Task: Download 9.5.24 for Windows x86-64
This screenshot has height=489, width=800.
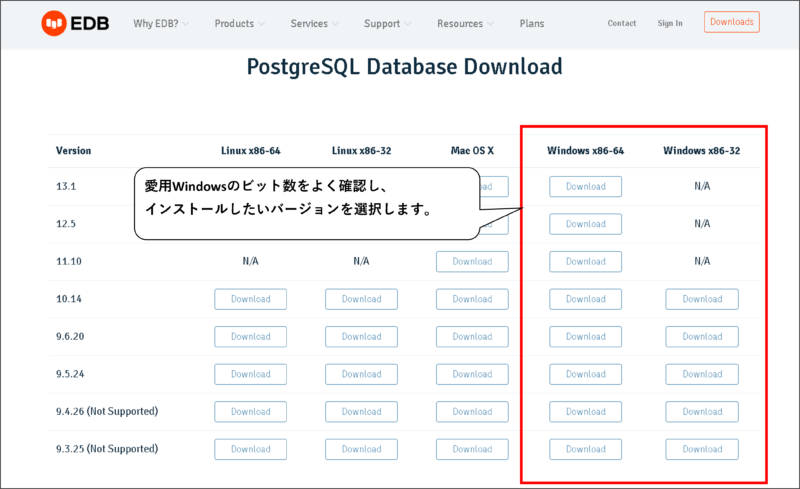Action: [x=585, y=374]
